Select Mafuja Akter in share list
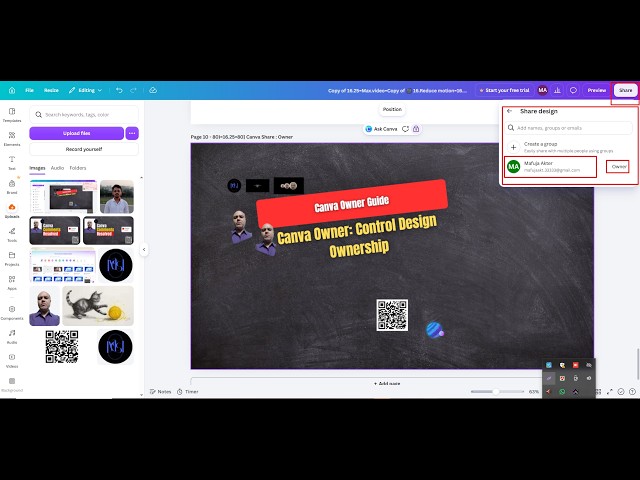640x480 pixels. (x=551, y=167)
